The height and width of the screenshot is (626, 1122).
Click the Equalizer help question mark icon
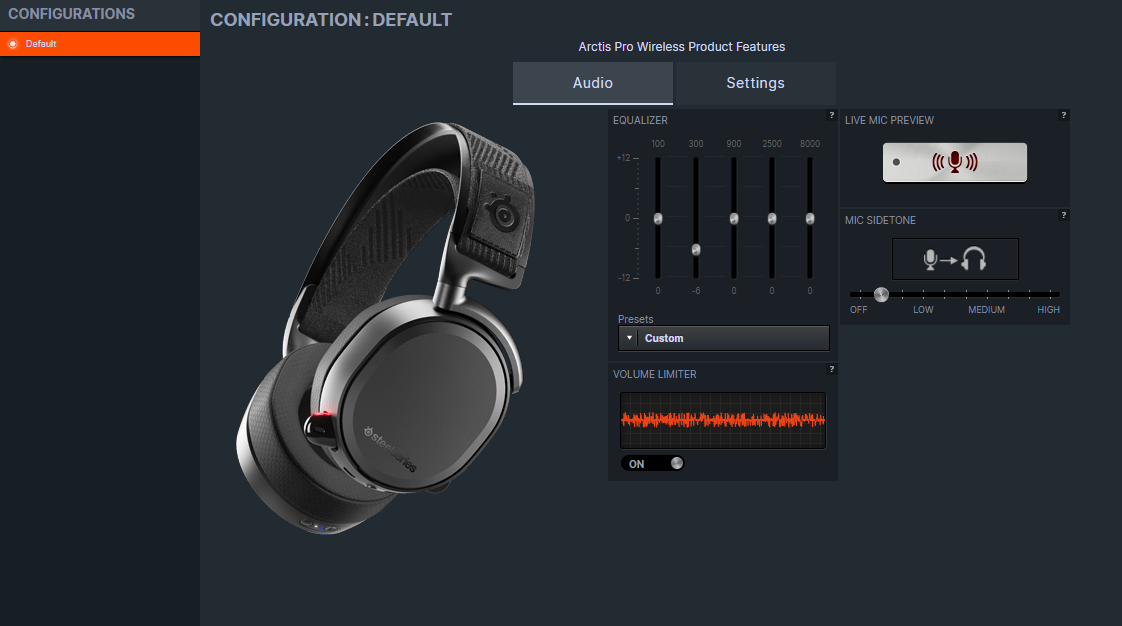tap(831, 115)
